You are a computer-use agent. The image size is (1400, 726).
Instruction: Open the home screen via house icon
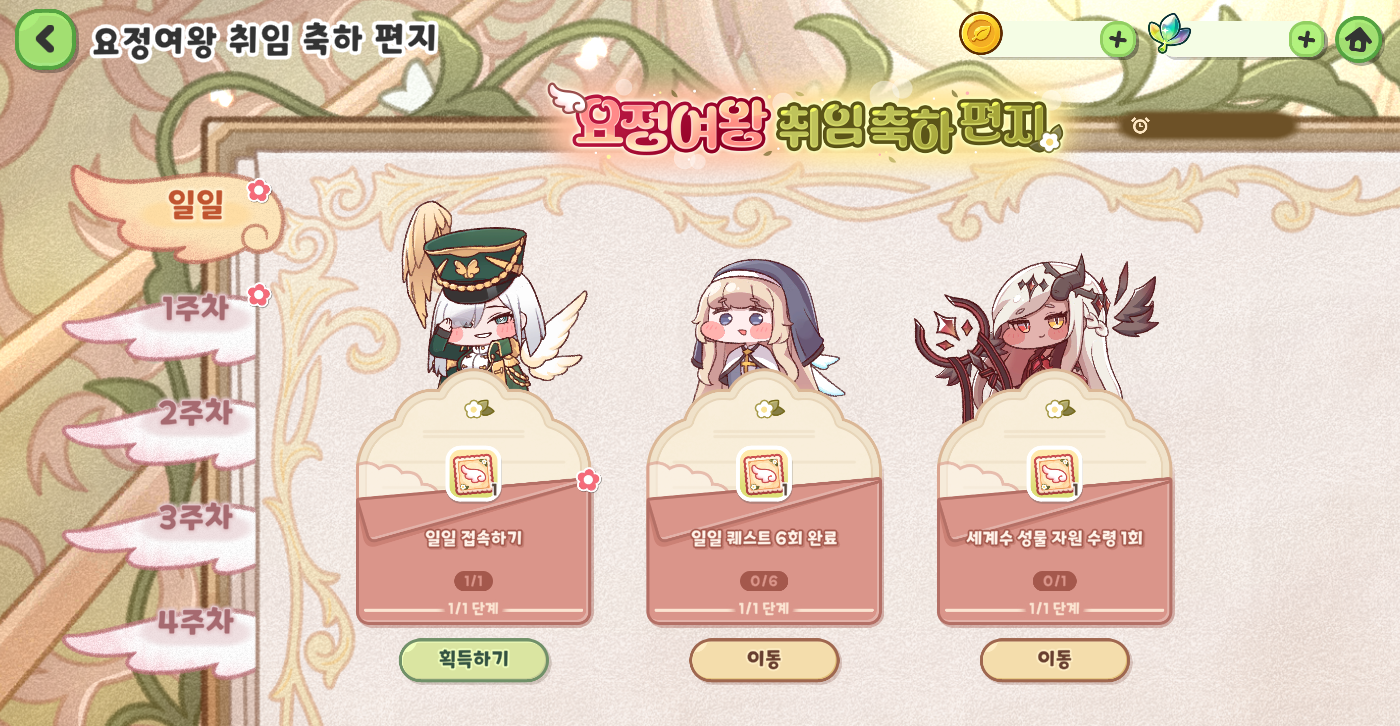[x=1358, y=40]
